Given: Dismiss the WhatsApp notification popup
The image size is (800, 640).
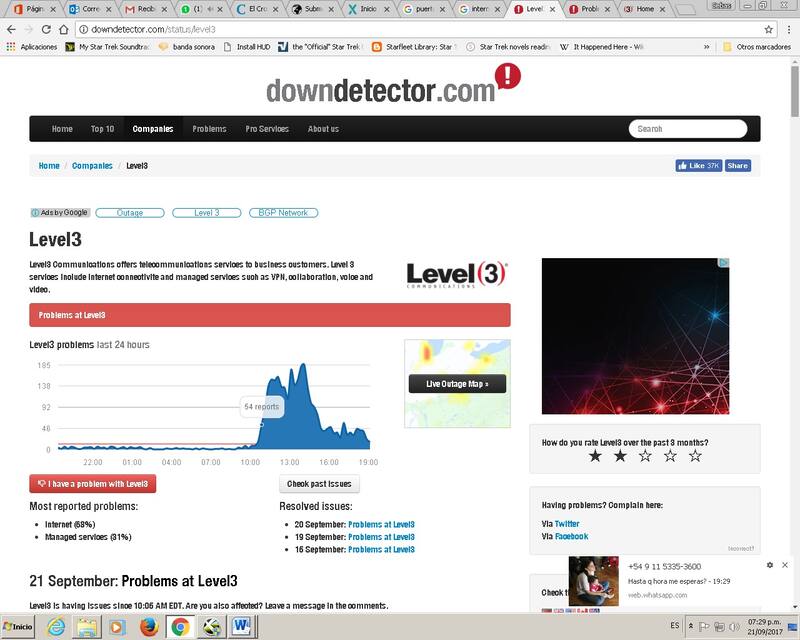Looking at the screenshot, I should coord(784,565).
